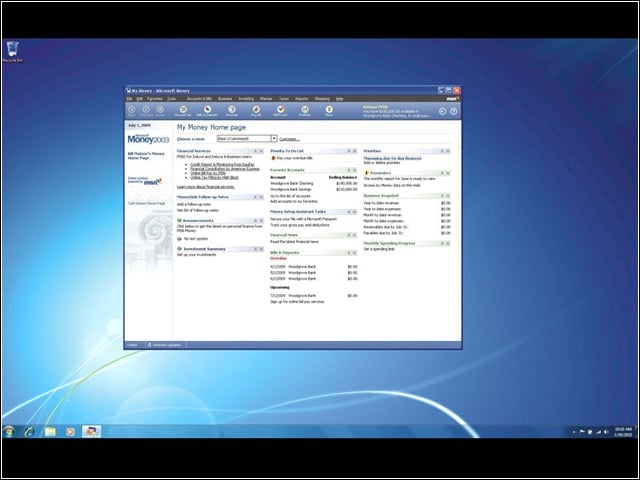
Task: Click Online Bill Pay by MSN link
Action: click(208, 173)
